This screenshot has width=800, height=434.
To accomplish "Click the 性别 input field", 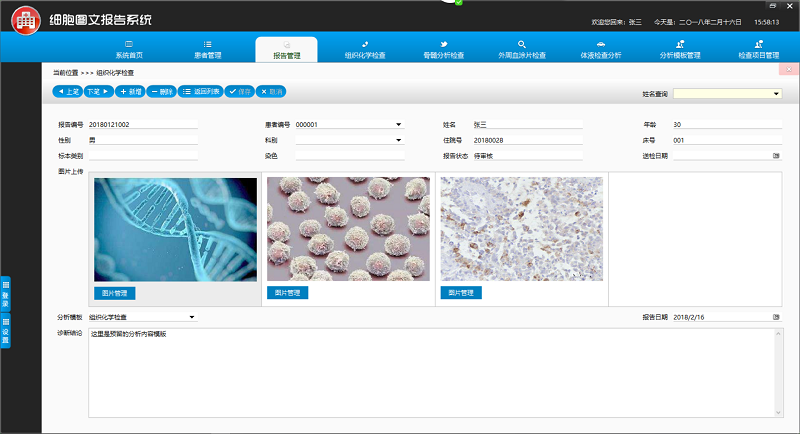I will click(x=143, y=140).
